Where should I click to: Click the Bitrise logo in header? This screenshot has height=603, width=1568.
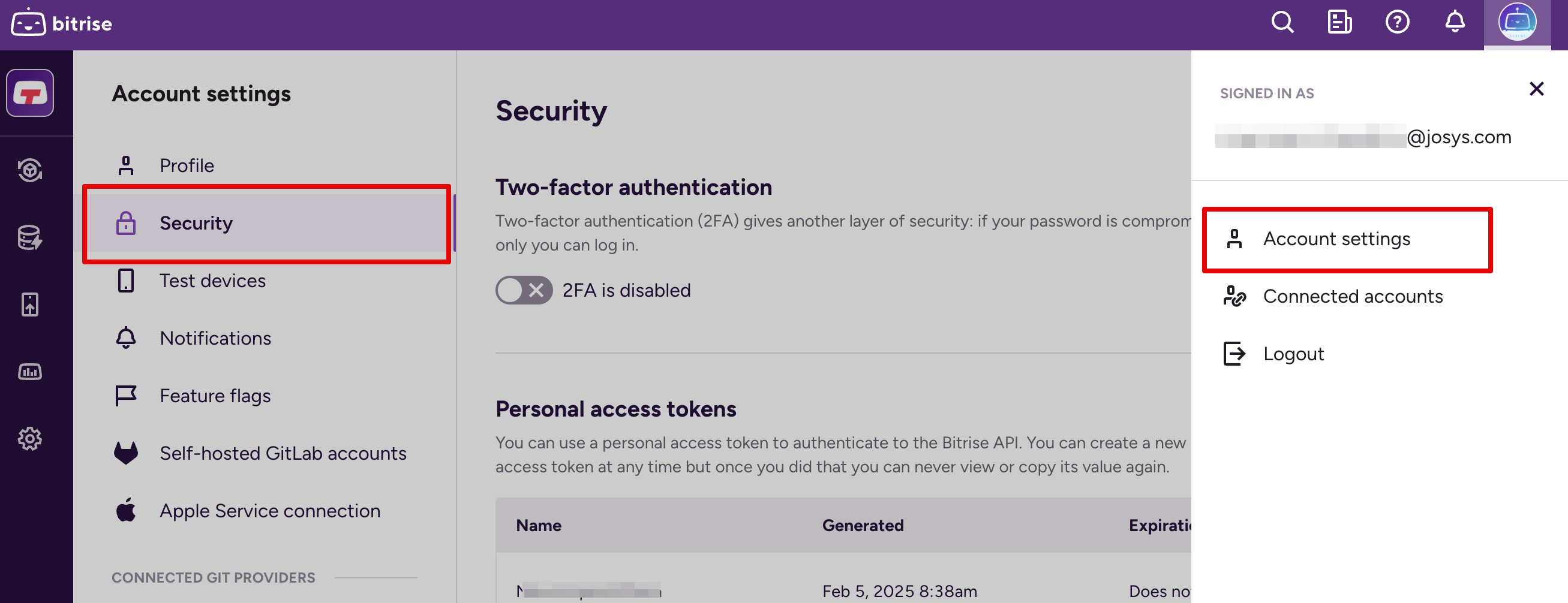tap(61, 23)
